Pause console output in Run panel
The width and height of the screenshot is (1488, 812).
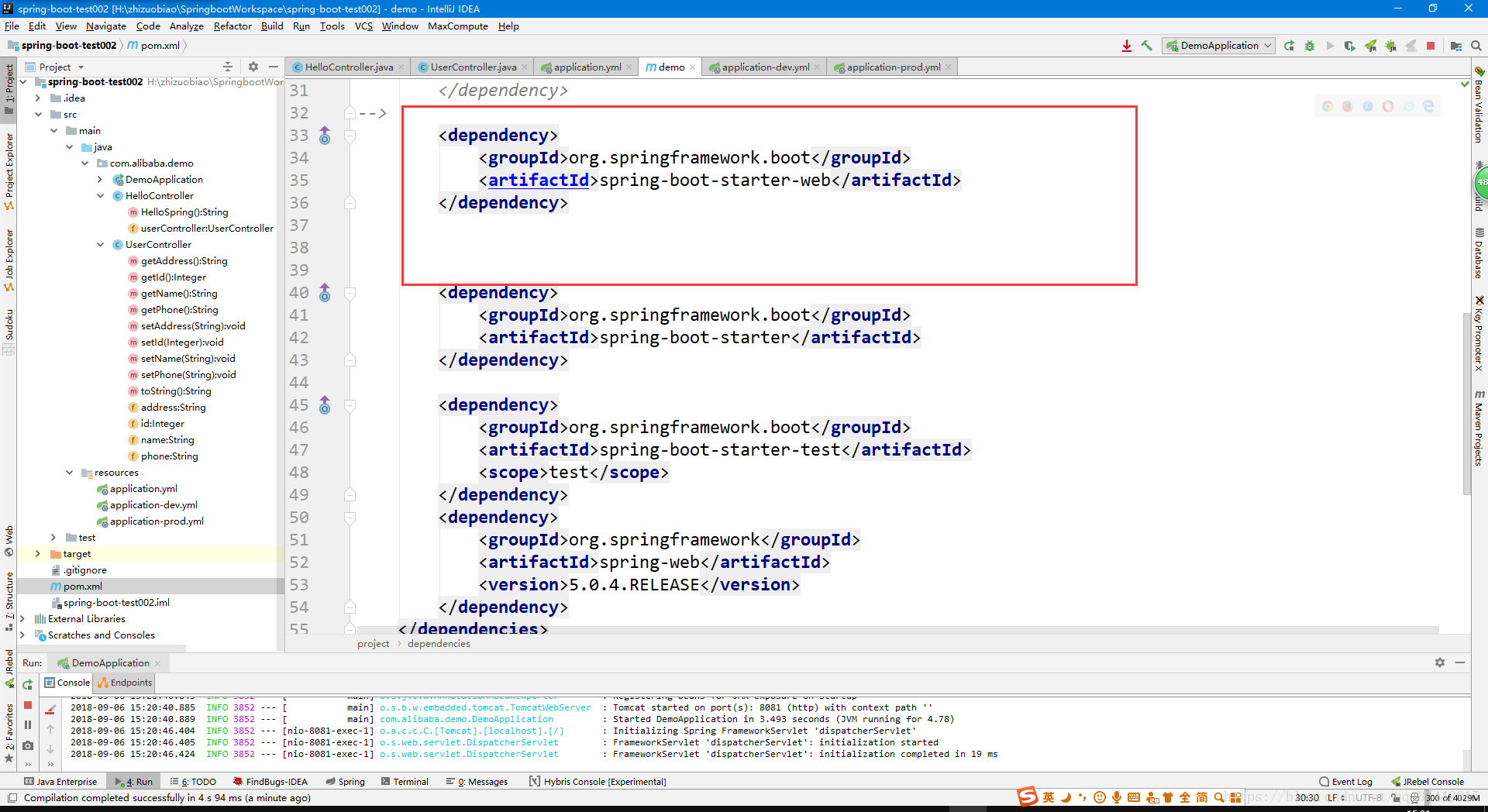click(27, 724)
